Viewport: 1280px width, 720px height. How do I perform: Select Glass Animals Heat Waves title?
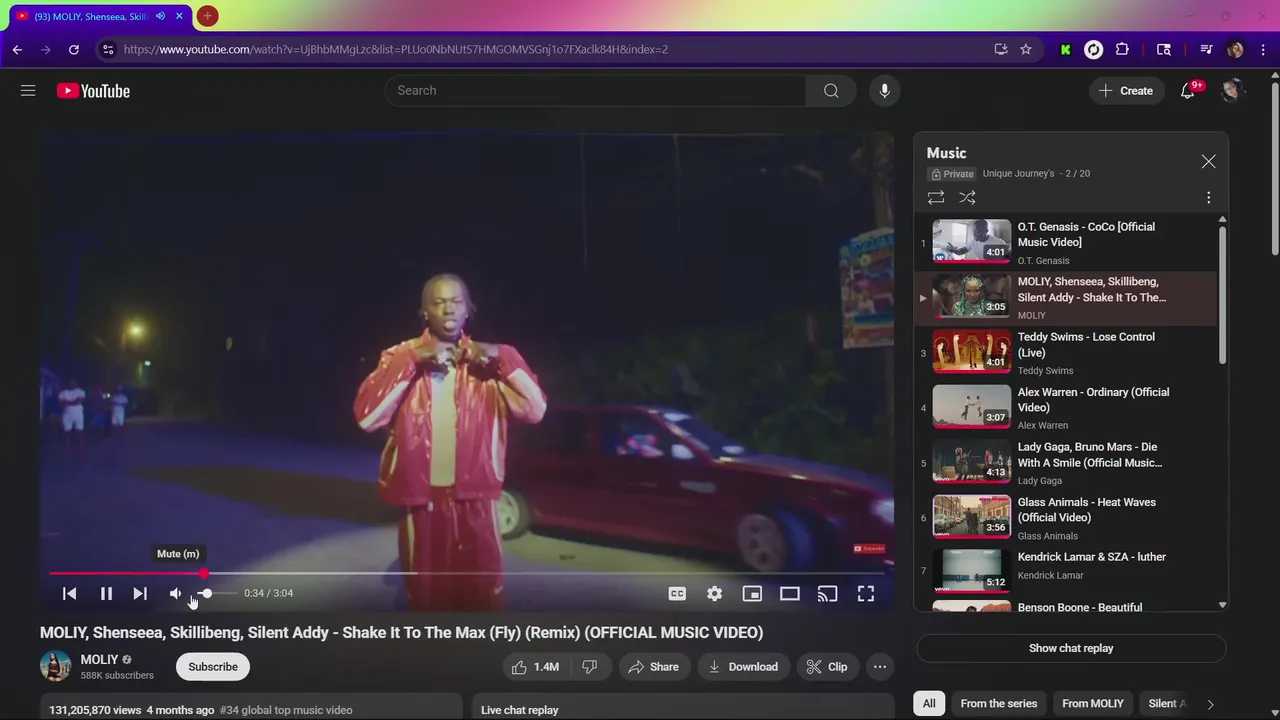[x=1087, y=510]
